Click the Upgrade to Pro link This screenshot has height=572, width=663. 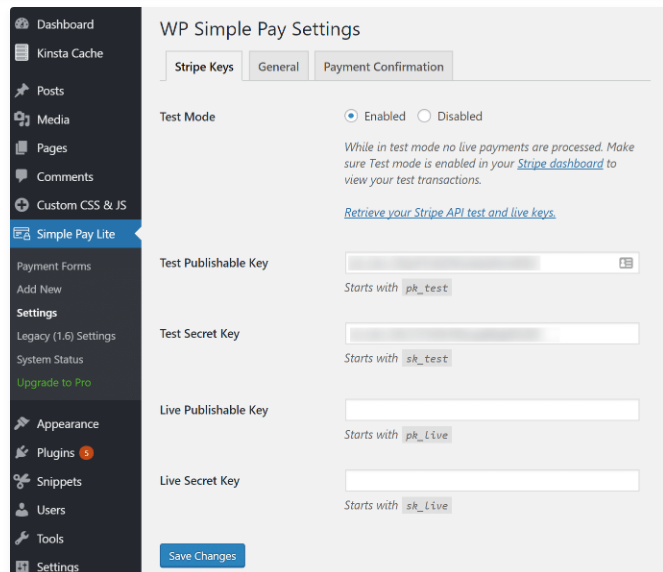pyautogui.click(x=54, y=383)
